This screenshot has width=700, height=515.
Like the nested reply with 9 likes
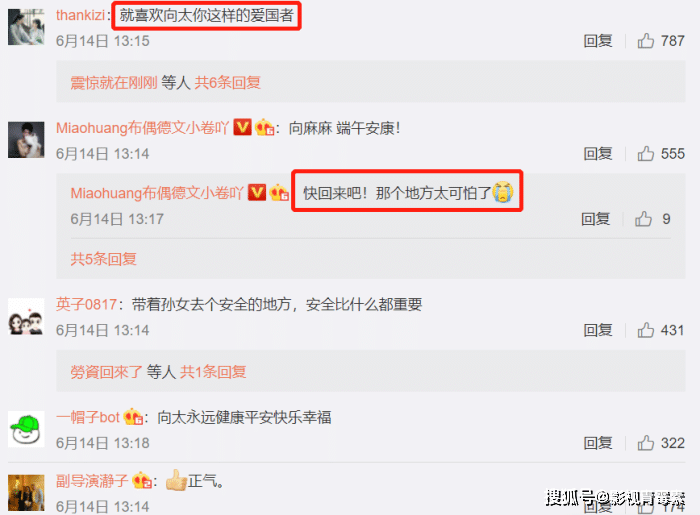click(643, 219)
